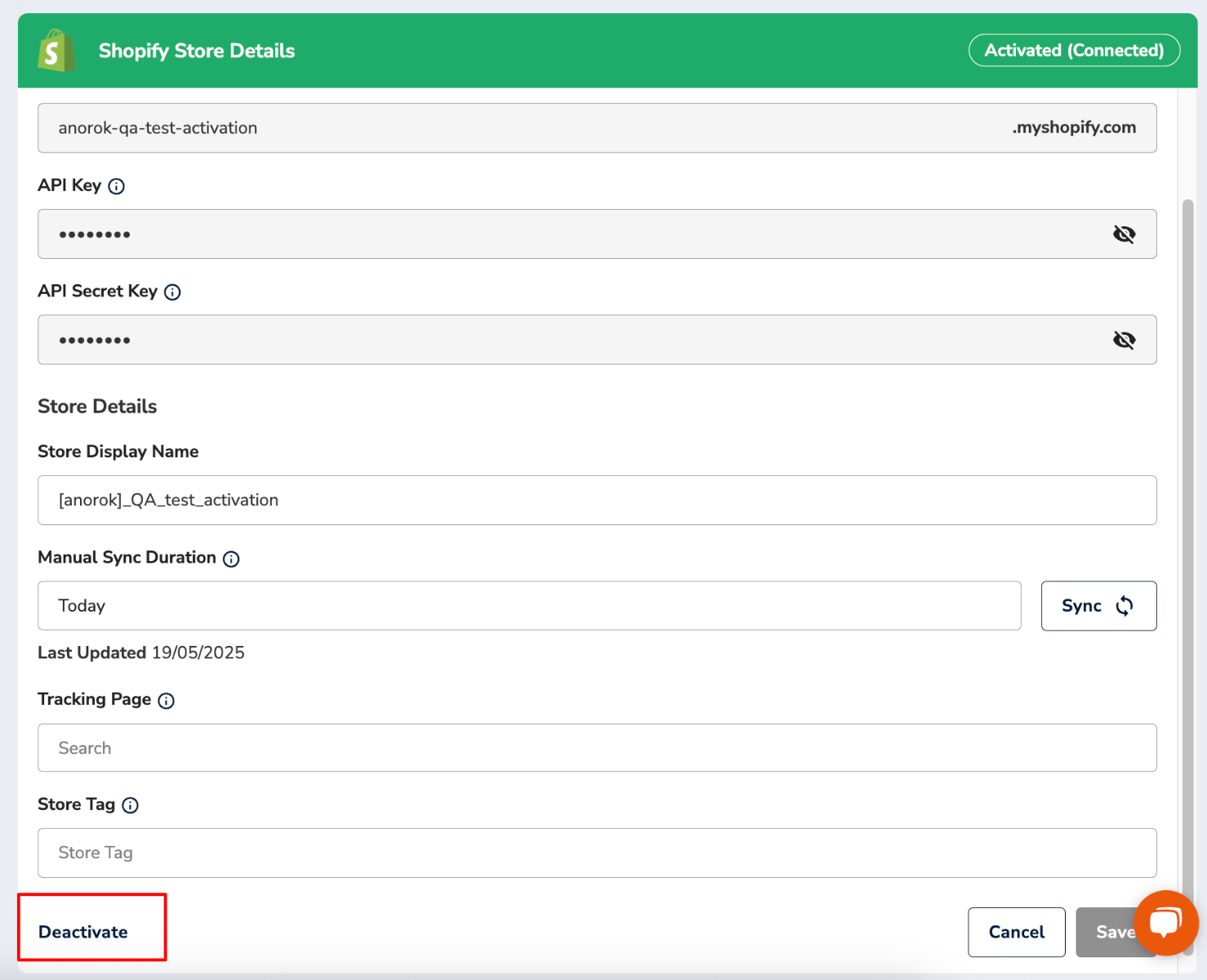Open the Manual Sync Duration info icon
The width and height of the screenshot is (1207, 980).
231,559
